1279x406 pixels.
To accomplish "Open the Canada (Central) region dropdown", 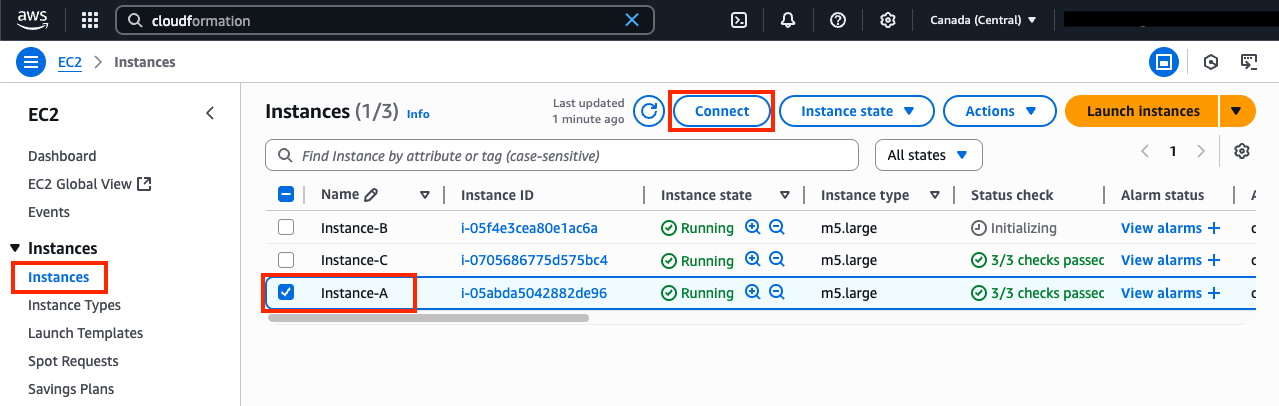I will coord(983,20).
